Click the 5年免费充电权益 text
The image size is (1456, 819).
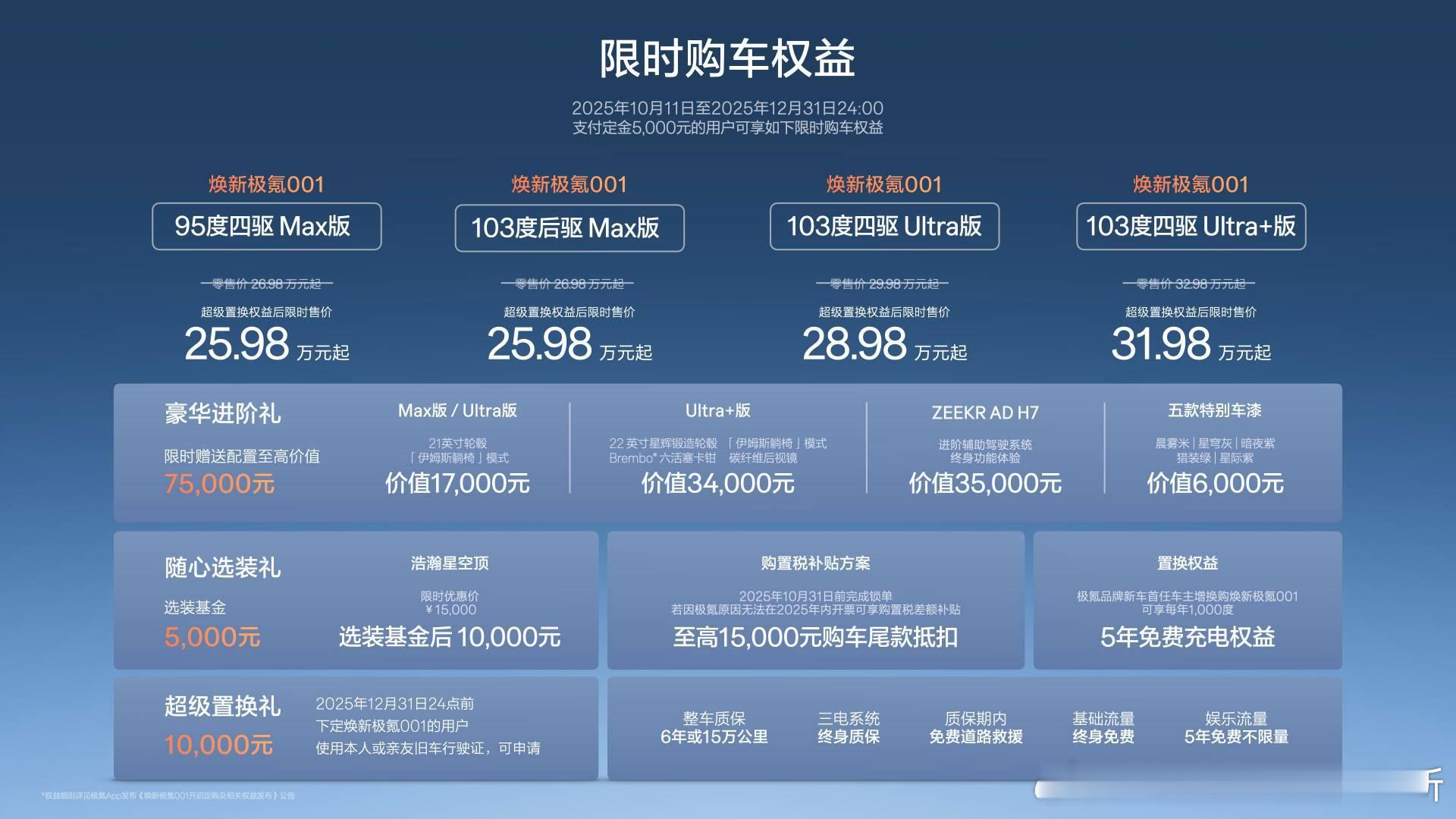coord(1187,637)
